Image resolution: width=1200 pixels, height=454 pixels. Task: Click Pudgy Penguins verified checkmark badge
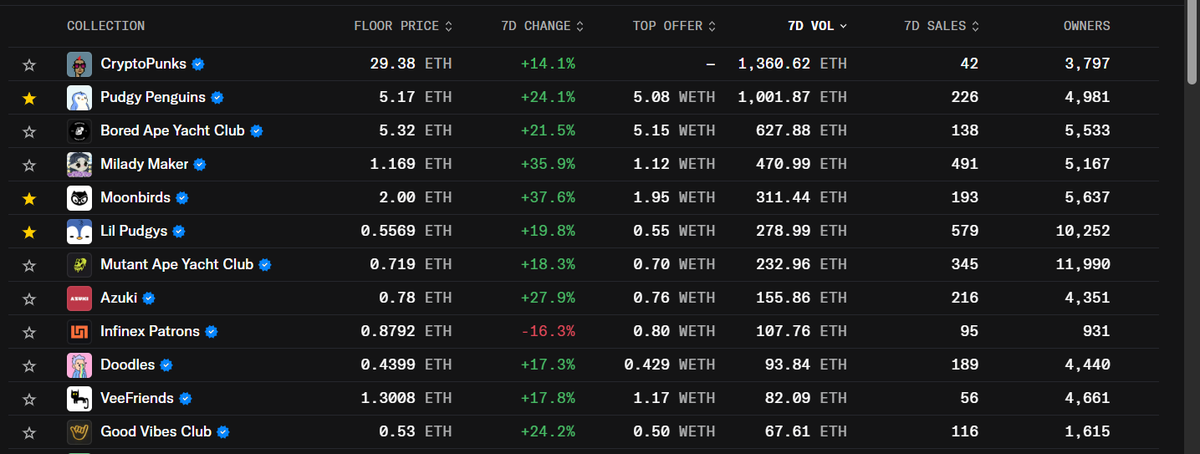217,98
